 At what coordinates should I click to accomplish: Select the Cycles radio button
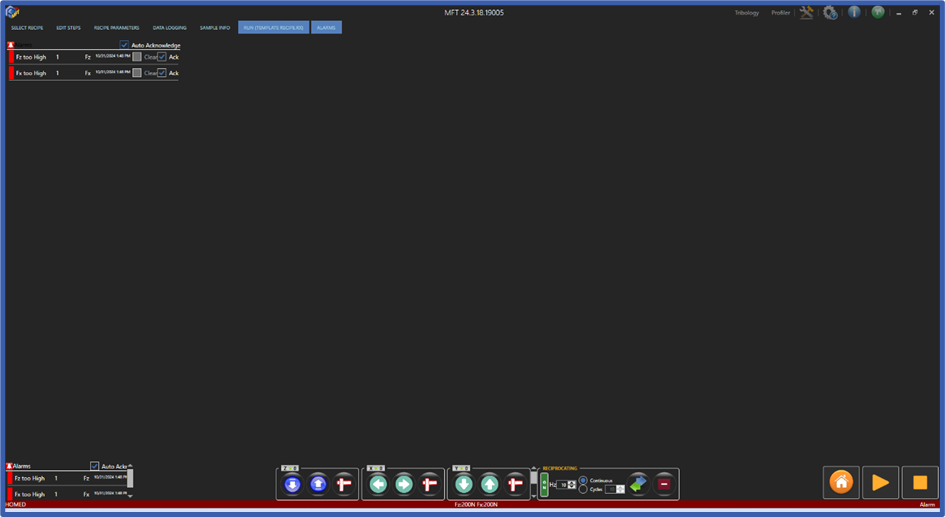(x=583, y=489)
